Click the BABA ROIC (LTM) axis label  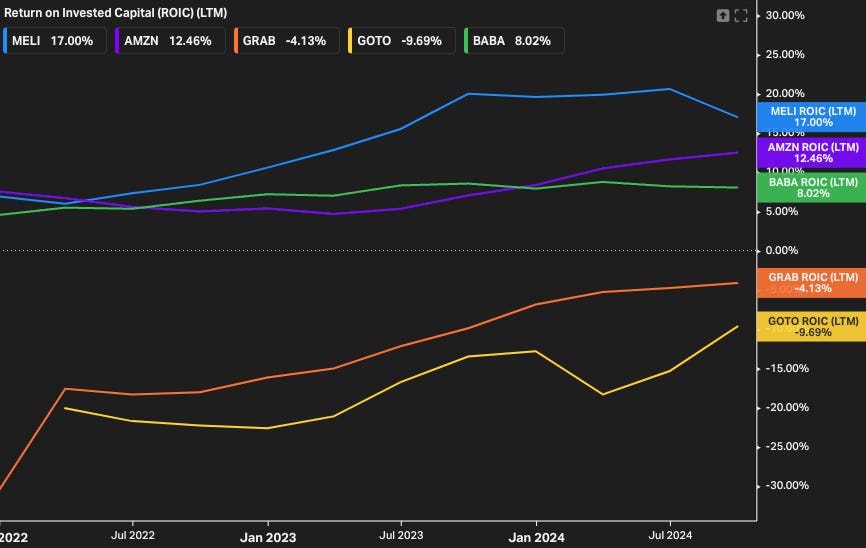811,187
